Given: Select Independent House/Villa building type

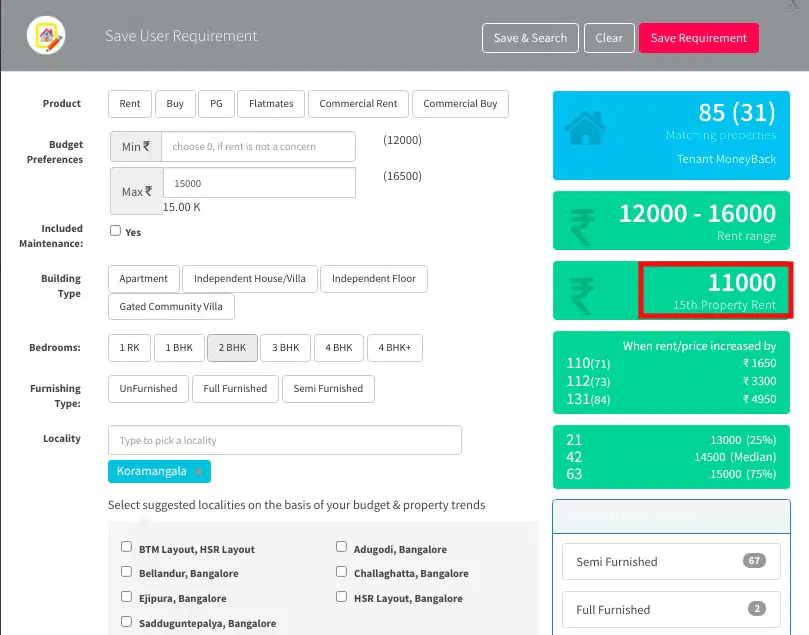Looking at the screenshot, I should click(x=250, y=279).
